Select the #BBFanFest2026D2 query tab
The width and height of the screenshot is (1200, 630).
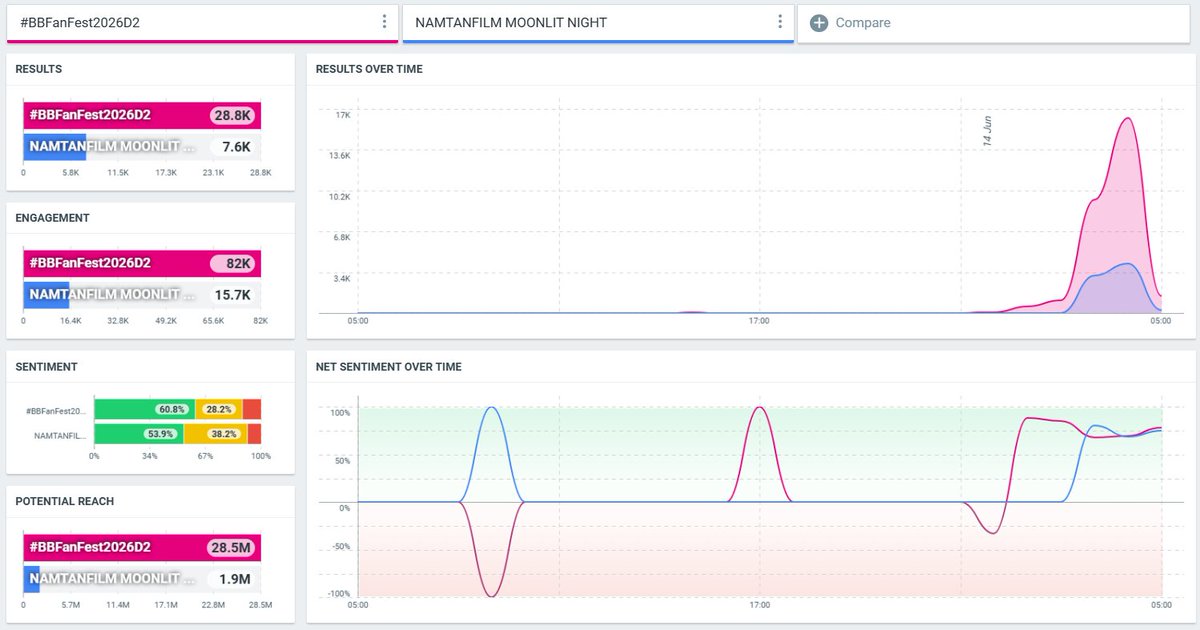click(x=202, y=23)
